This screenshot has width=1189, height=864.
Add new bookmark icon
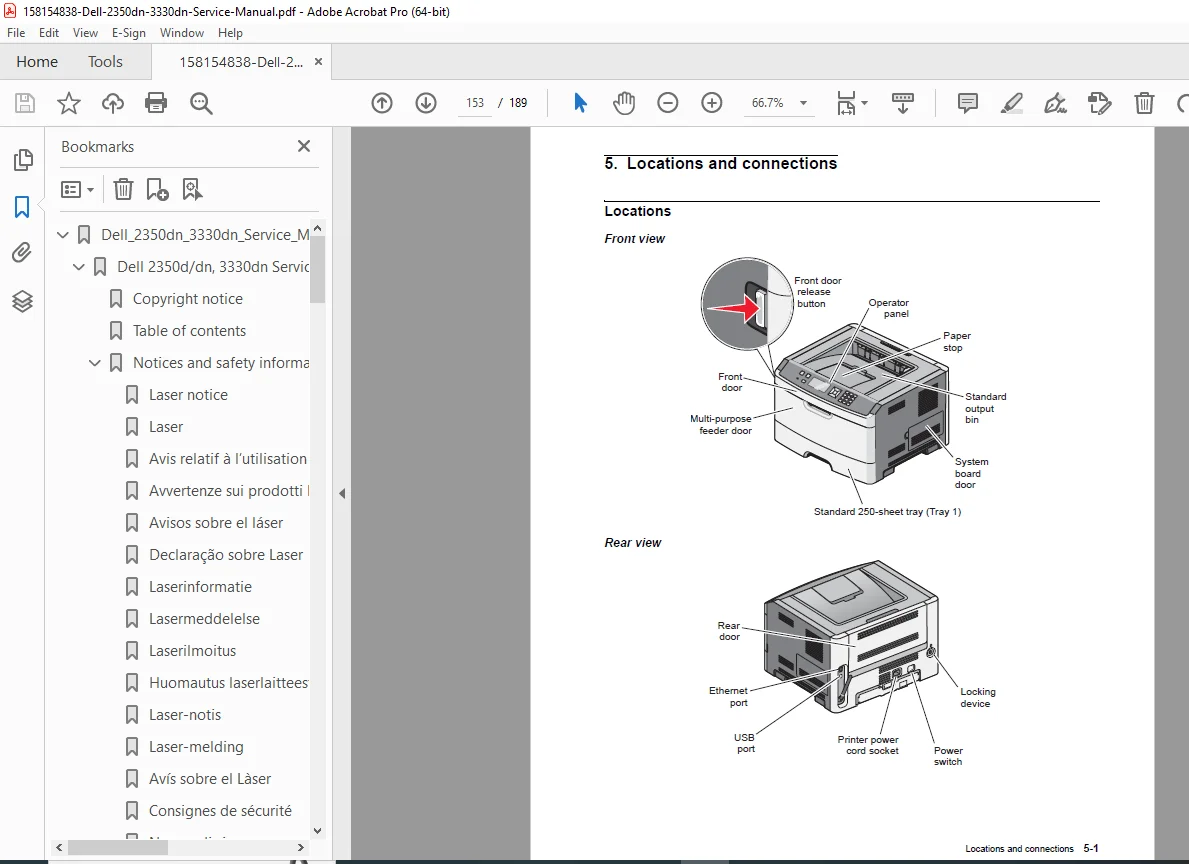tap(157, 189)
